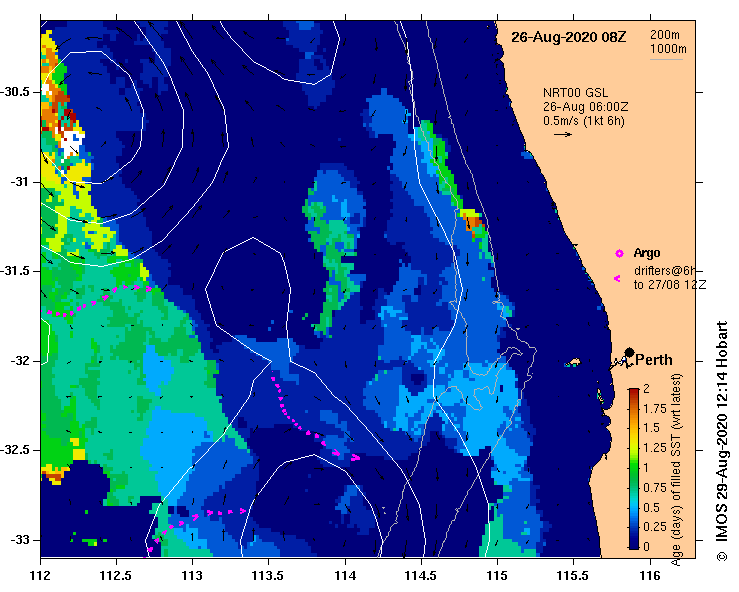Click the longitude axis label 116
Viewport: 739px width, 592px height.
pyautogui.click(x=650, y=576)
